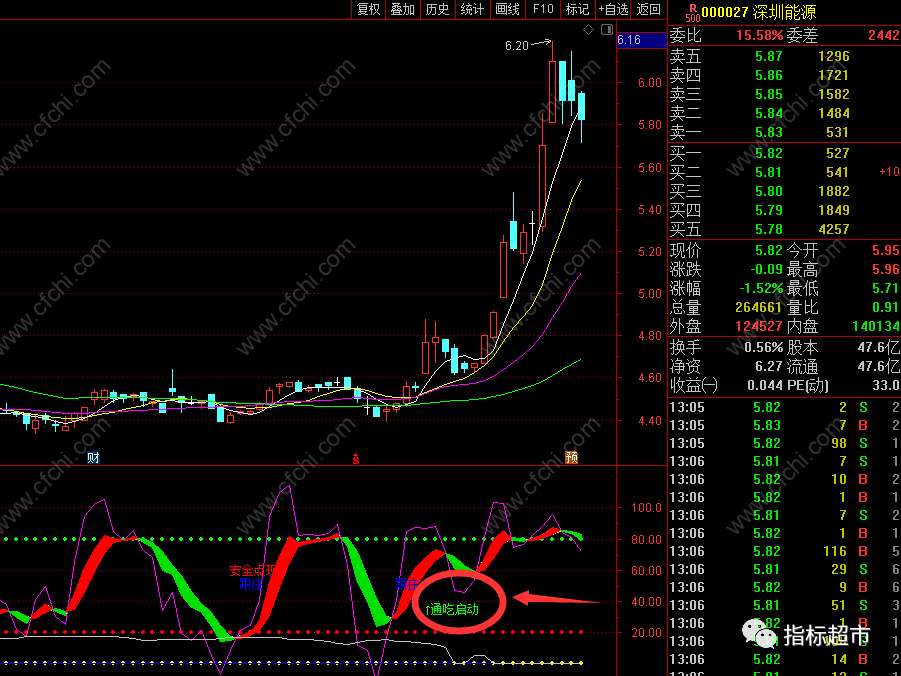This screenshot has width=901, height=676.
Task: Open the 复权 adjustment menu
Action: [x=368, y=9]
